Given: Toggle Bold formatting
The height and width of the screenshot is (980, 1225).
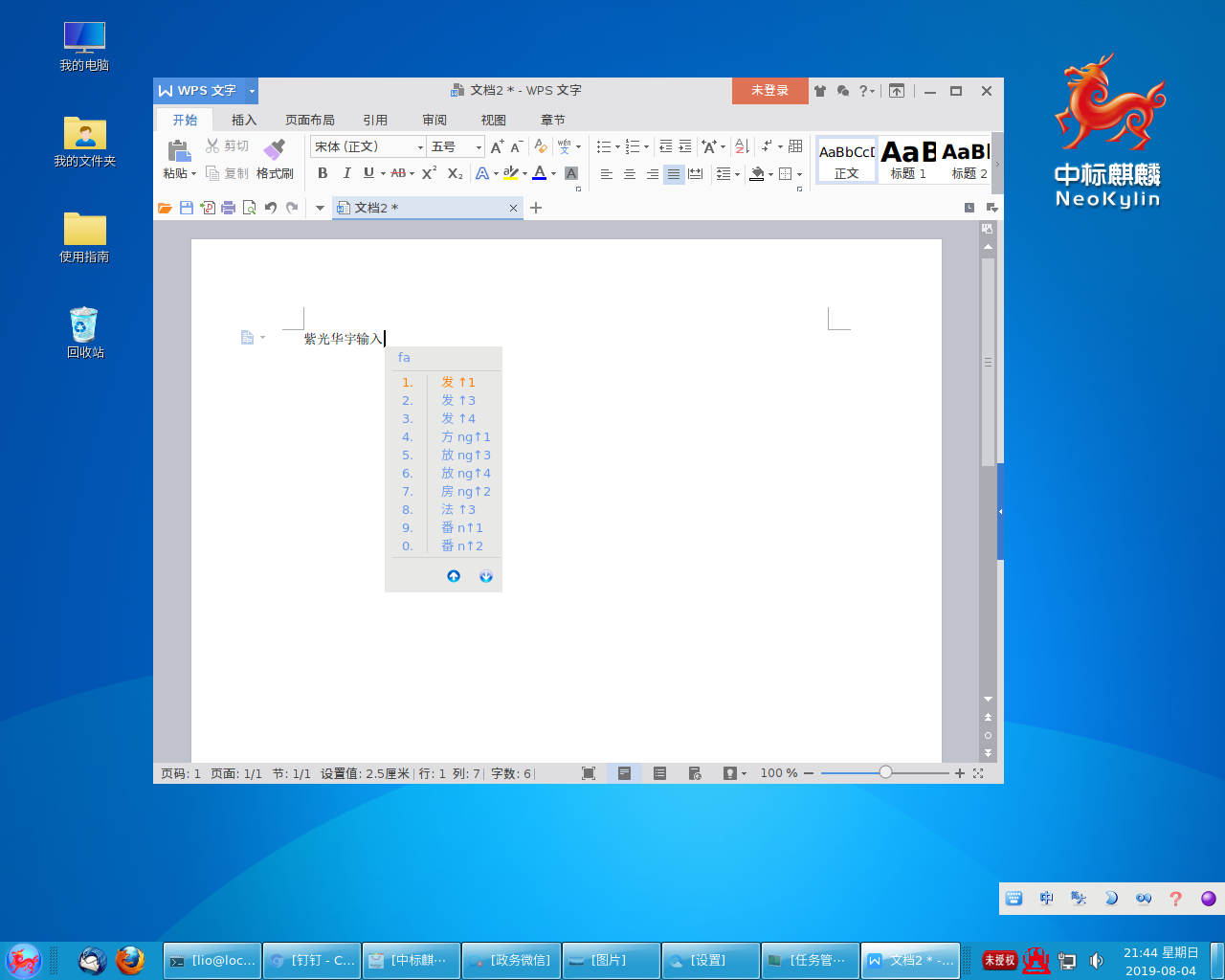Looking at the screenshot, I should [323, 173].
